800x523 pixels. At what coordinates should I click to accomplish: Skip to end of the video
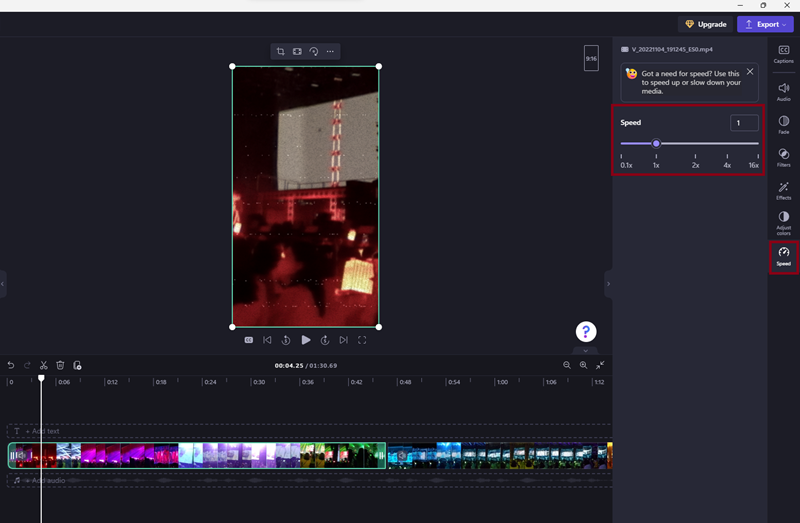pyautogui.click(x=343, y=340)
